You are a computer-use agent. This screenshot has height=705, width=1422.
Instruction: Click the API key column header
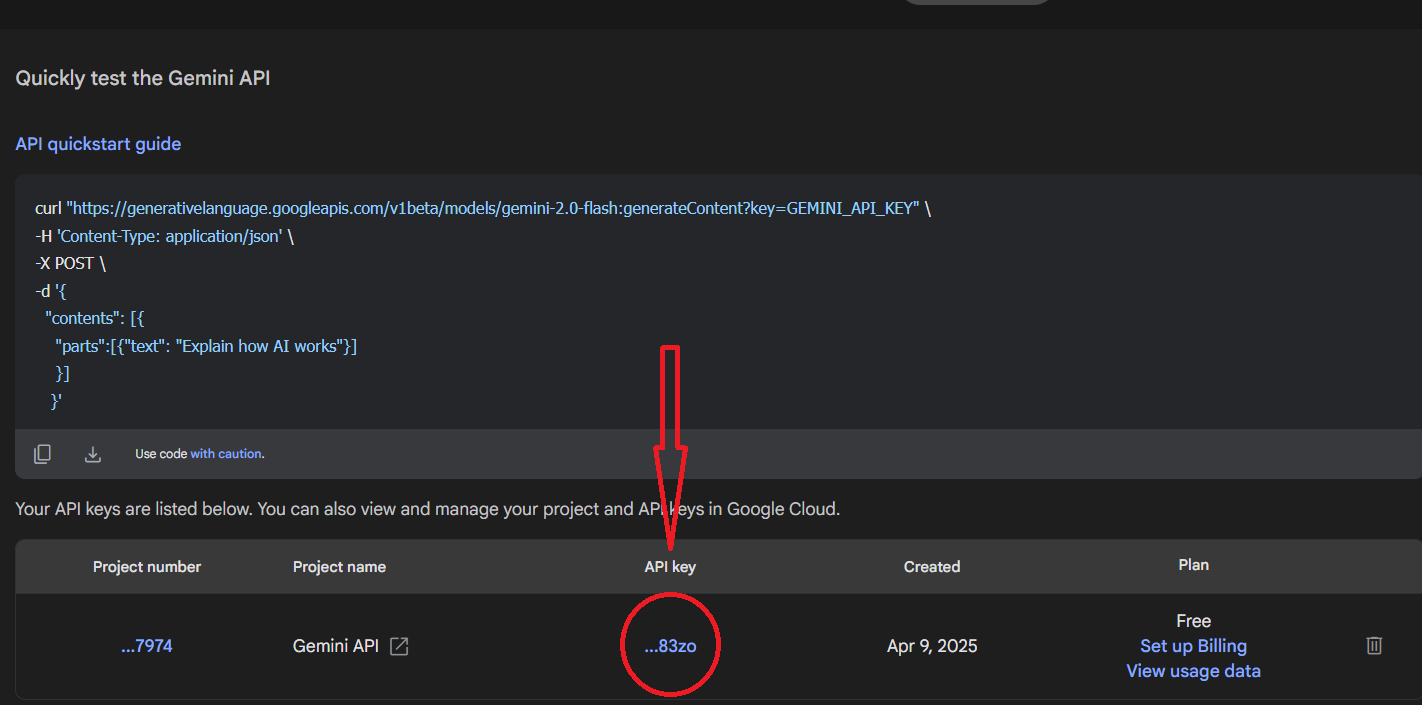click(x=670, y=567)
